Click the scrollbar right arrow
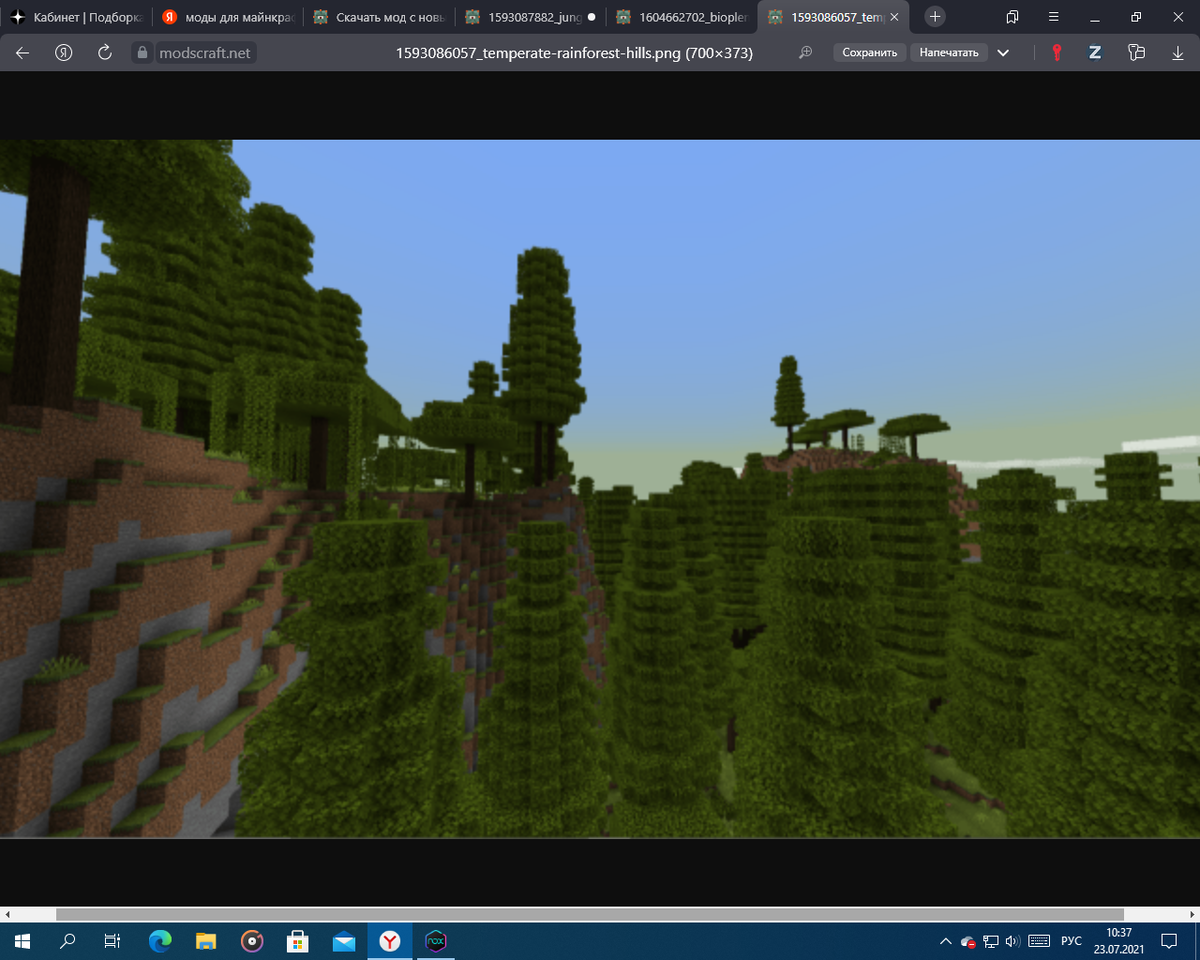Image resolution: width=1200 pixels, height=960 pixels. tap(1192, 914)
